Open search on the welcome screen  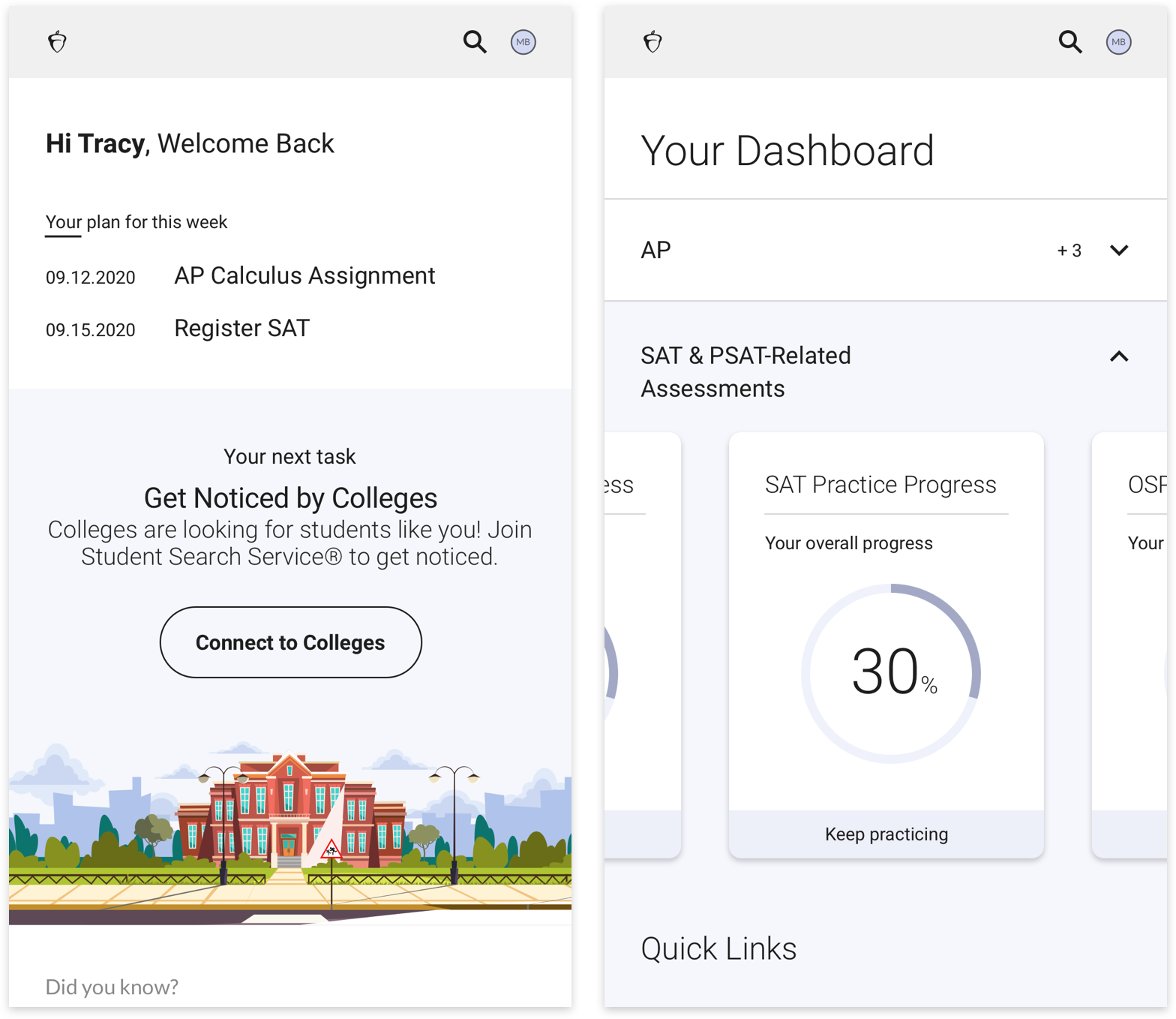point(475,42)
